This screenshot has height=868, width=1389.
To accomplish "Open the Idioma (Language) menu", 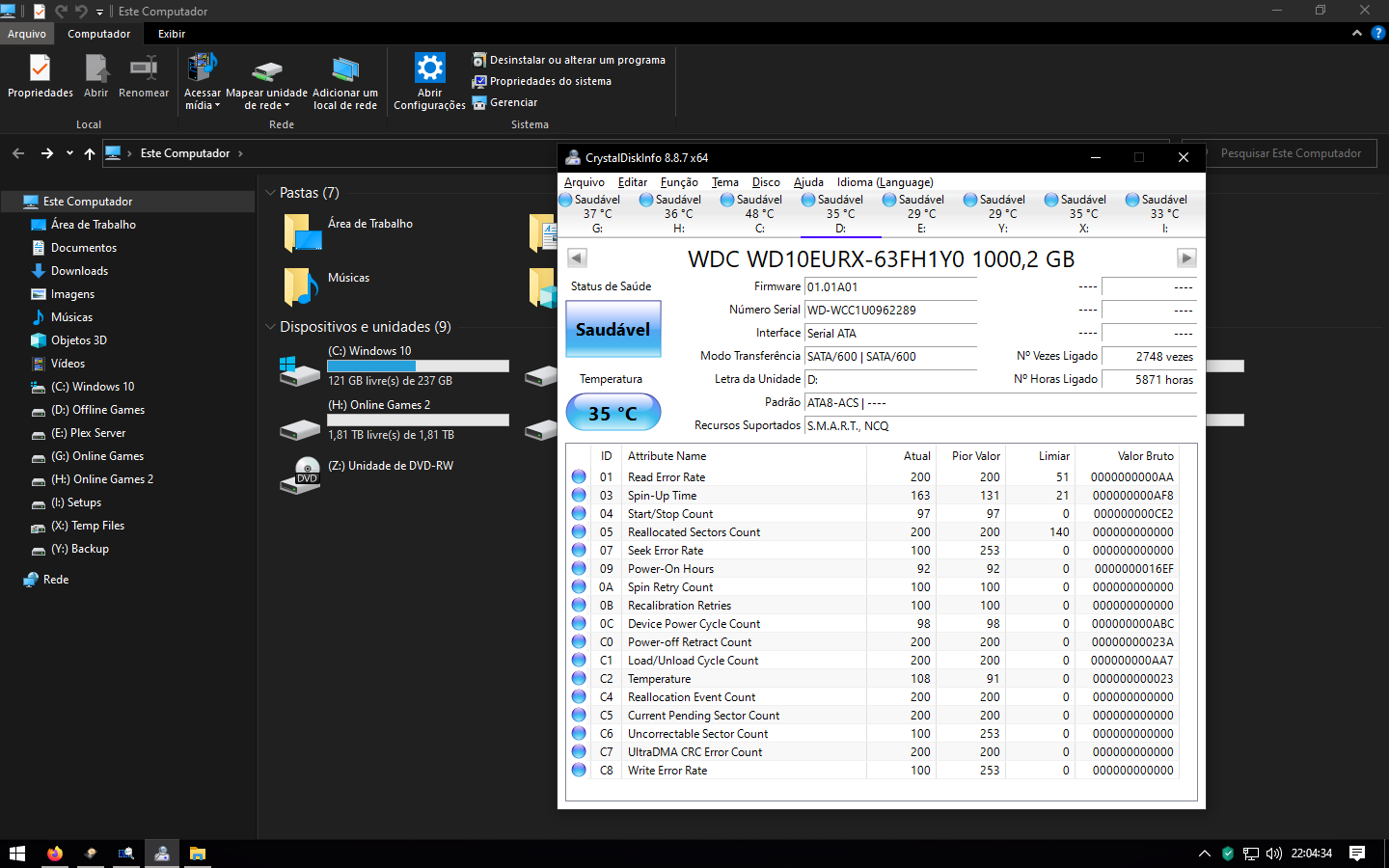I will (885, 182).
